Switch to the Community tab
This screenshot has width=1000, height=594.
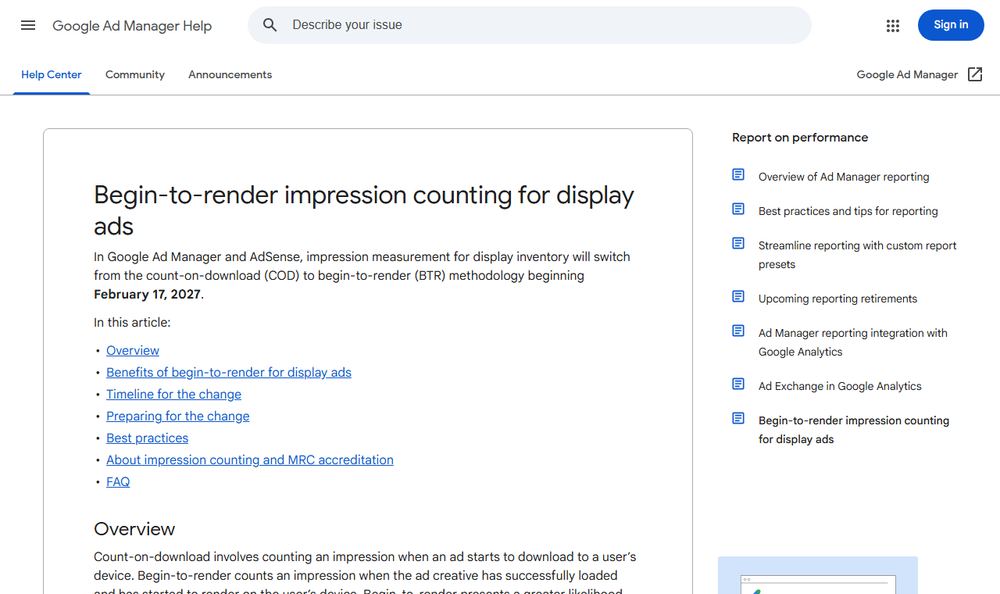click(x=135, y=75)
